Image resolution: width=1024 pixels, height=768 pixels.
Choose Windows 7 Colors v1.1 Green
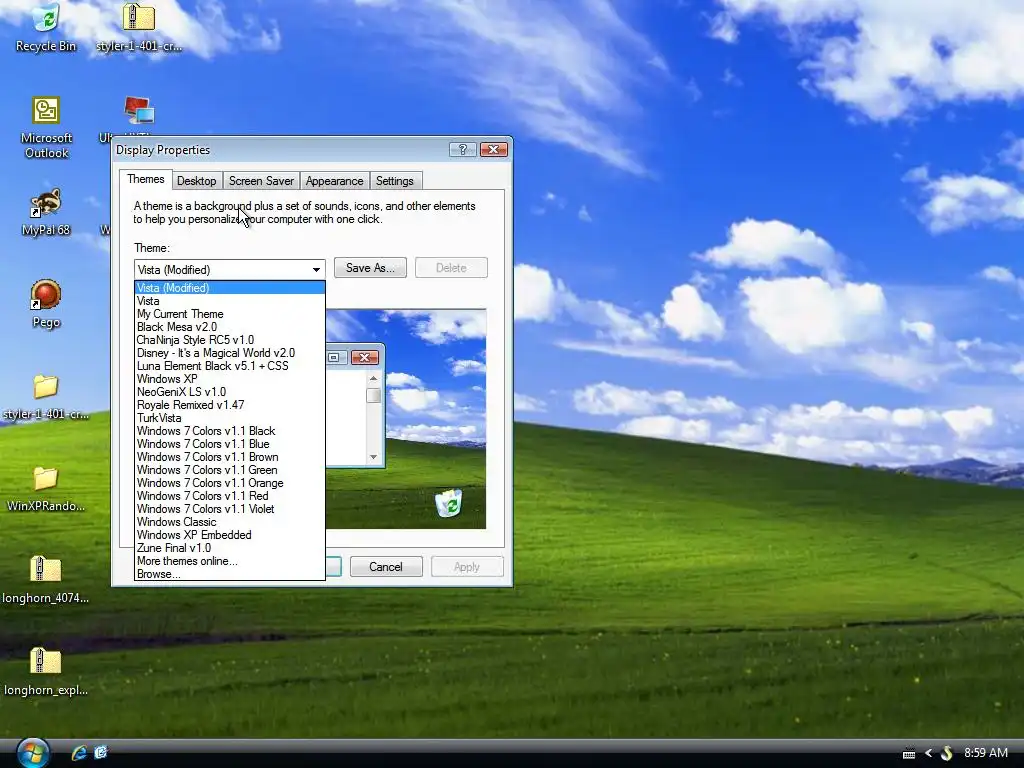pos(230,470)
